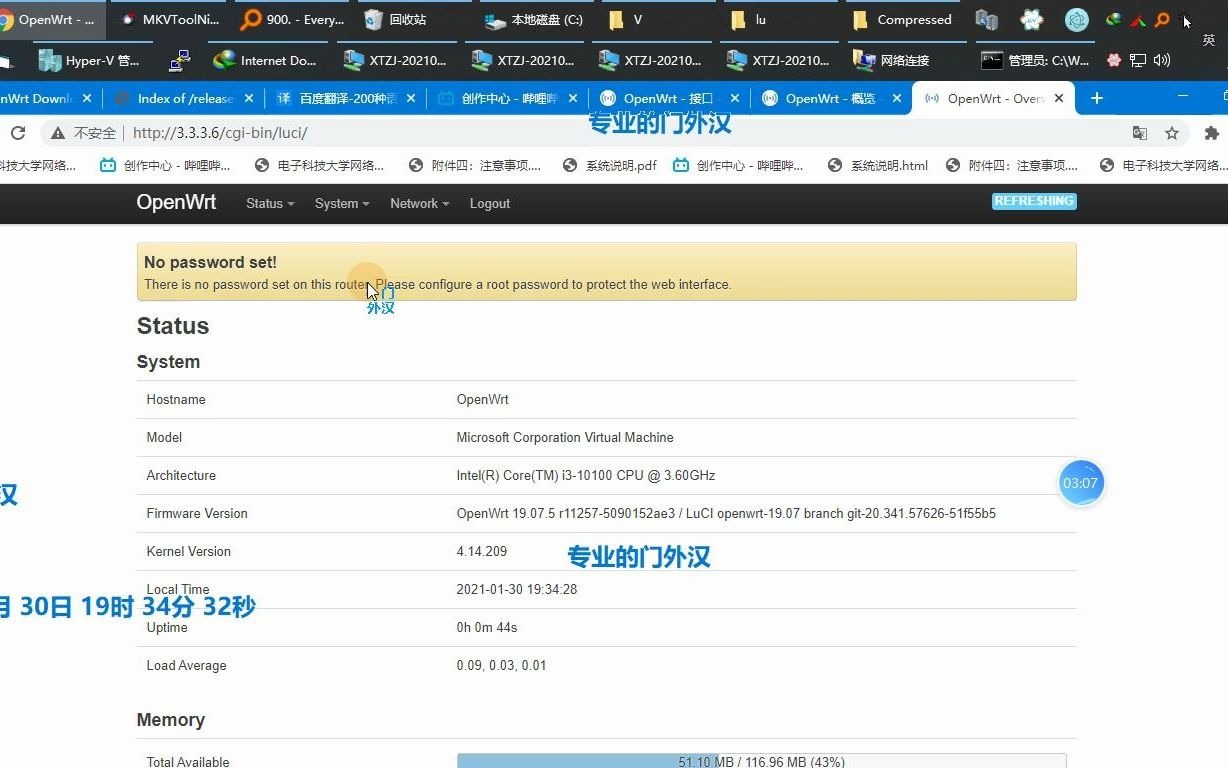Open the 管理员: C:\W... command prompt window

(1036, 60)
